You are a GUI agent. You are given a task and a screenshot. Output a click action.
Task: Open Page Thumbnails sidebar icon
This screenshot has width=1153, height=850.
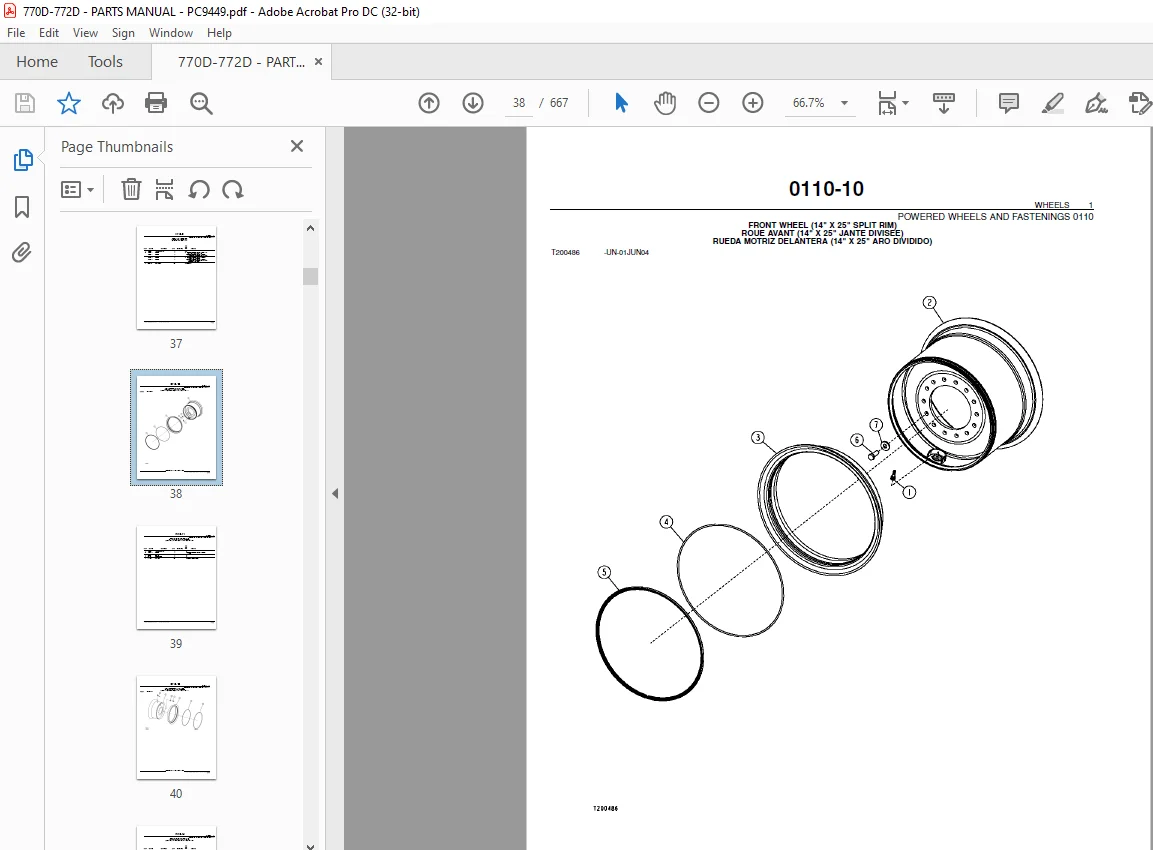pyautogui.click(x=23, y=160)
